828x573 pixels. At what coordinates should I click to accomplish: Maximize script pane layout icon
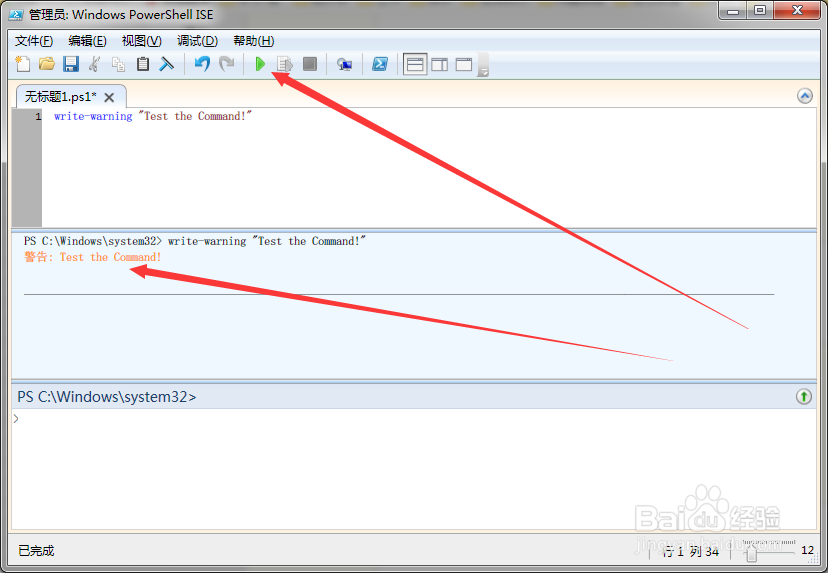pyautogui.click(x=464, y=64)
